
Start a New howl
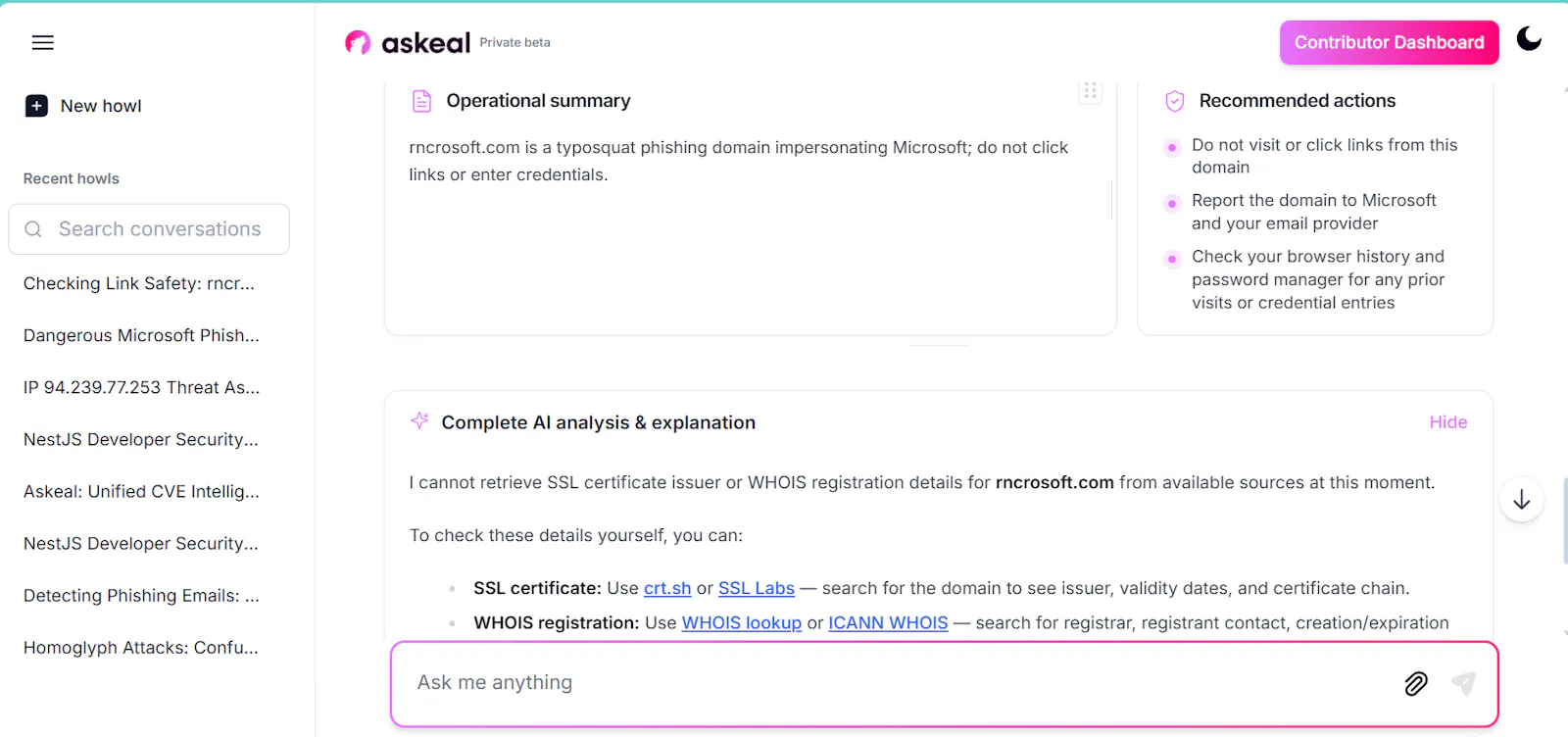click(83, 106)
